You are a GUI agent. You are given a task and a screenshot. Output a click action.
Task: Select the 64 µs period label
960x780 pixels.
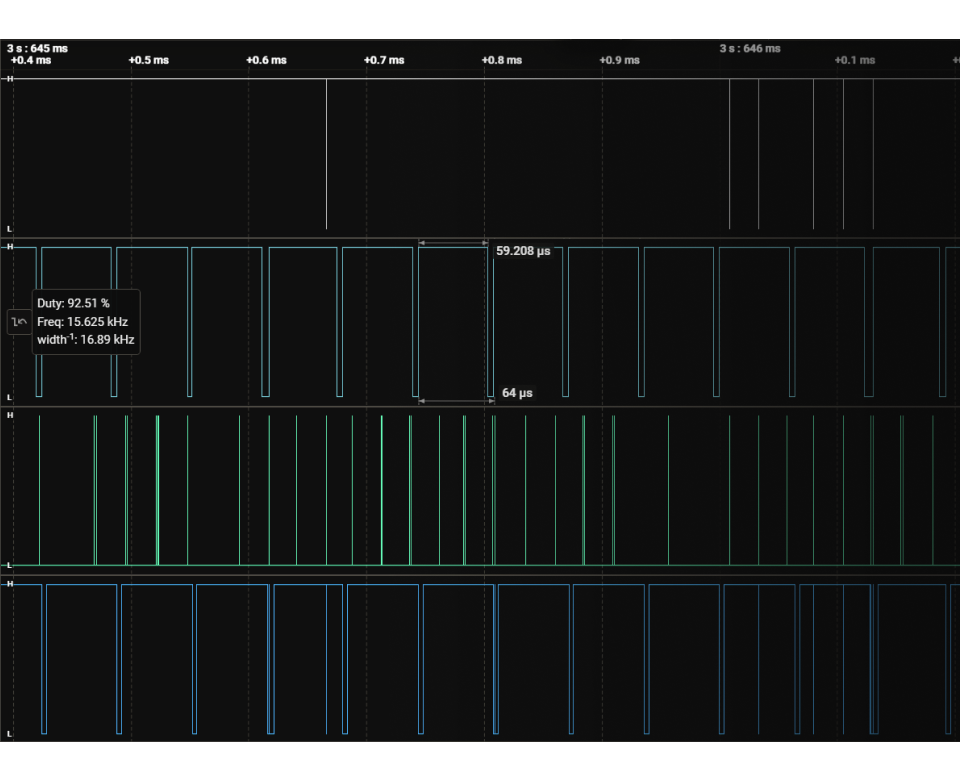pos(517,393)
